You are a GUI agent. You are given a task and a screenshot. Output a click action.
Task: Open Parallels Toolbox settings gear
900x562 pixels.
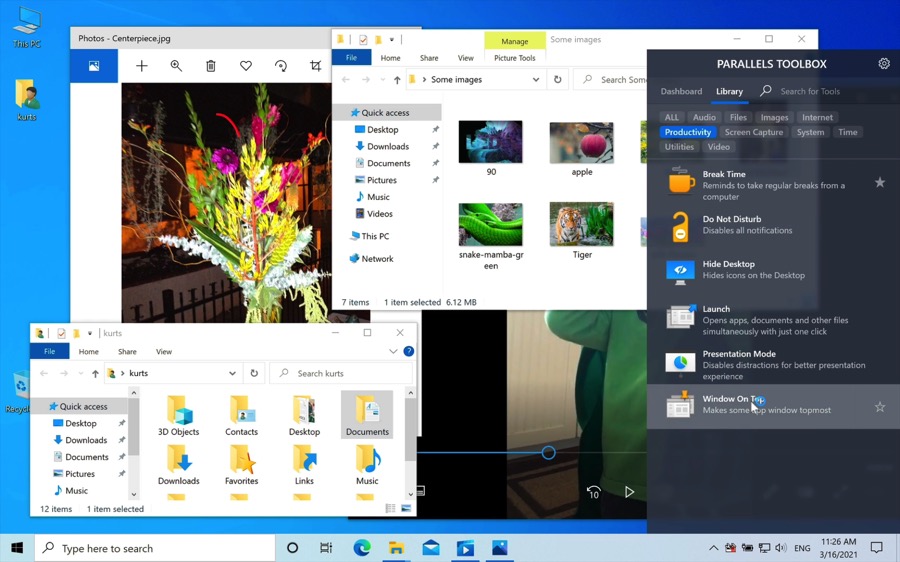coord(884,64)
